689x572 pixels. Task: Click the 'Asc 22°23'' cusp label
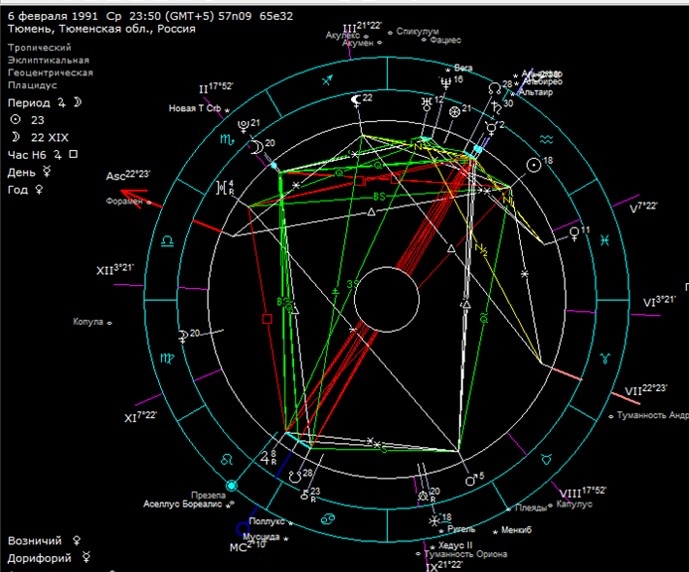[x=128, y=175]
